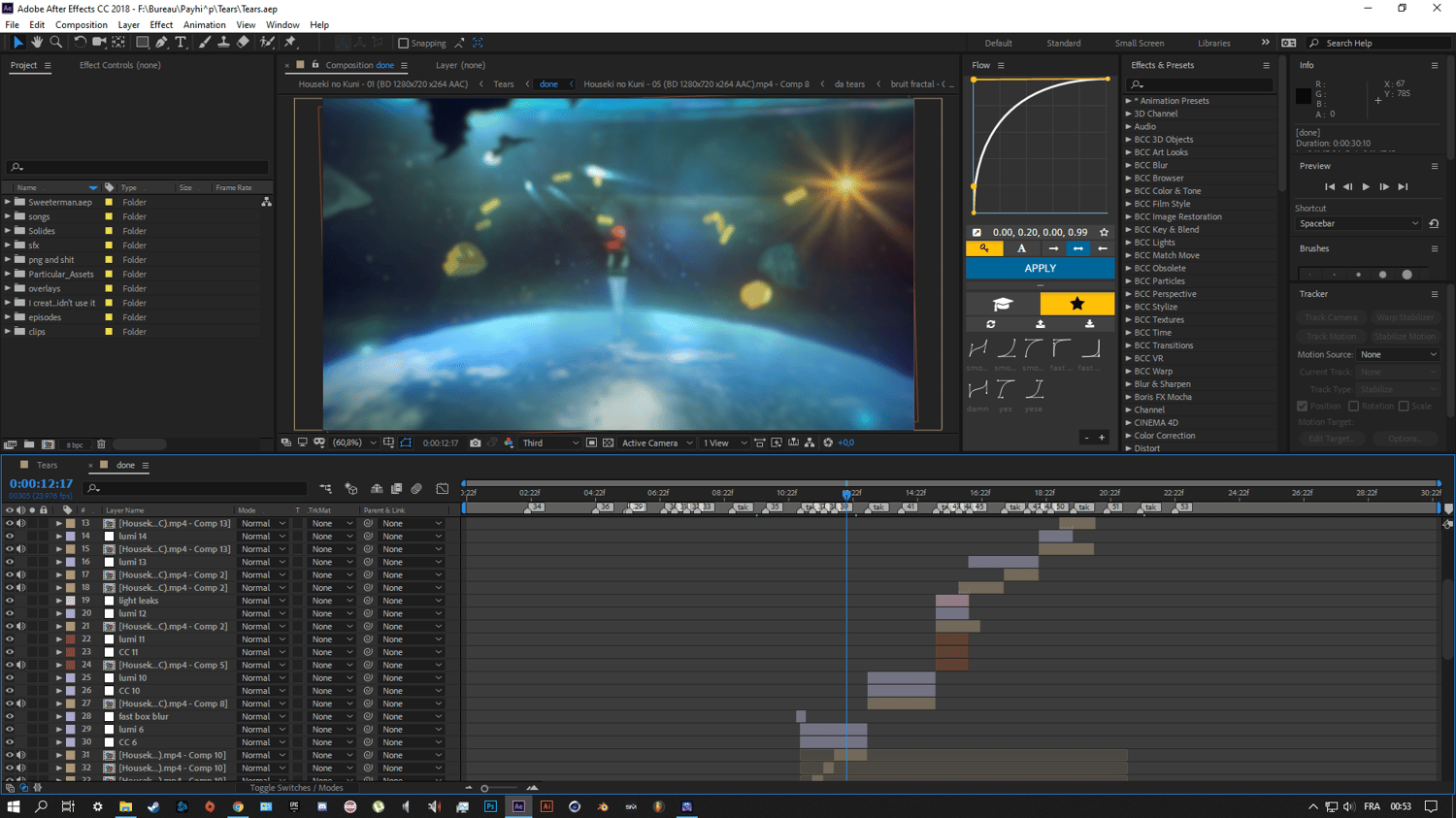Screen dimensions: 1456x818
Task: Toggle visibility of fast box blur layer
Action: click(10, 716)
